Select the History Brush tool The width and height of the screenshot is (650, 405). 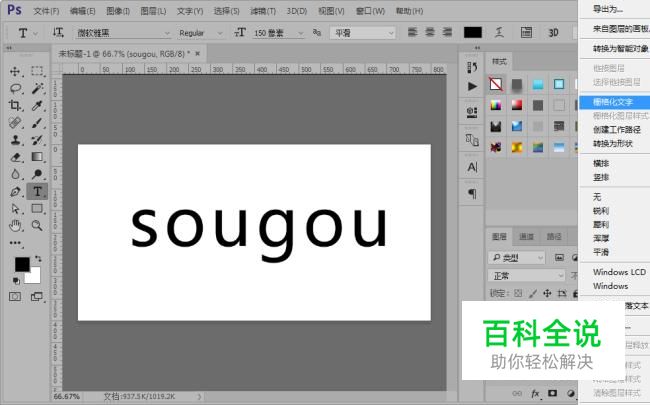click(37, 140)
